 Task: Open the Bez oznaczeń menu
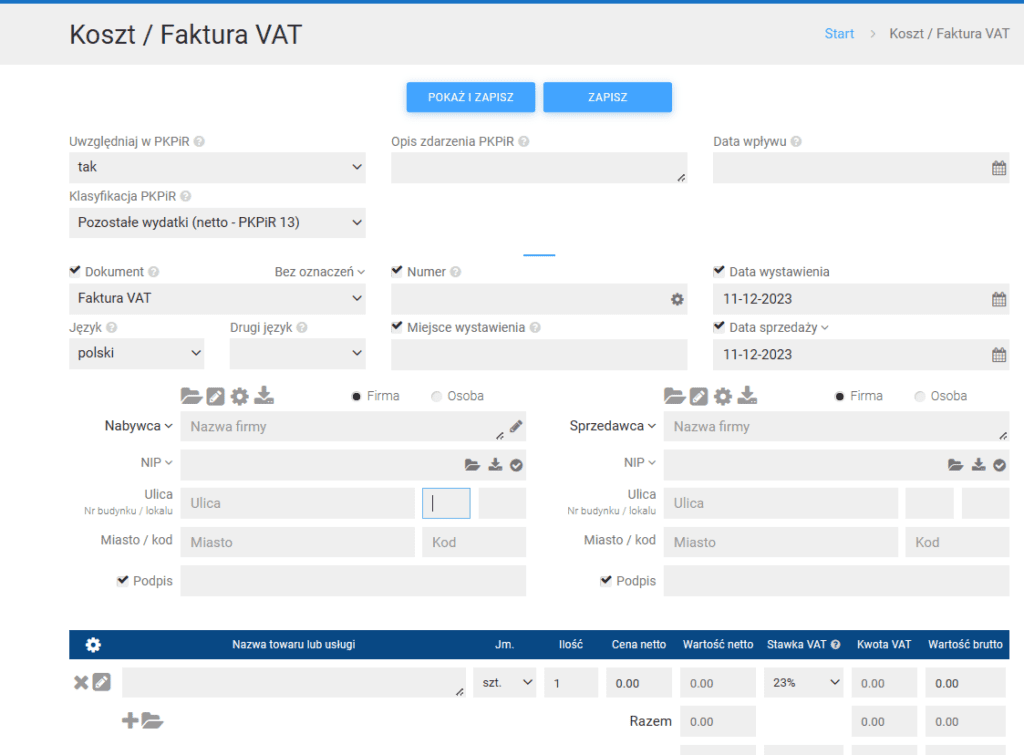[320, 272]
